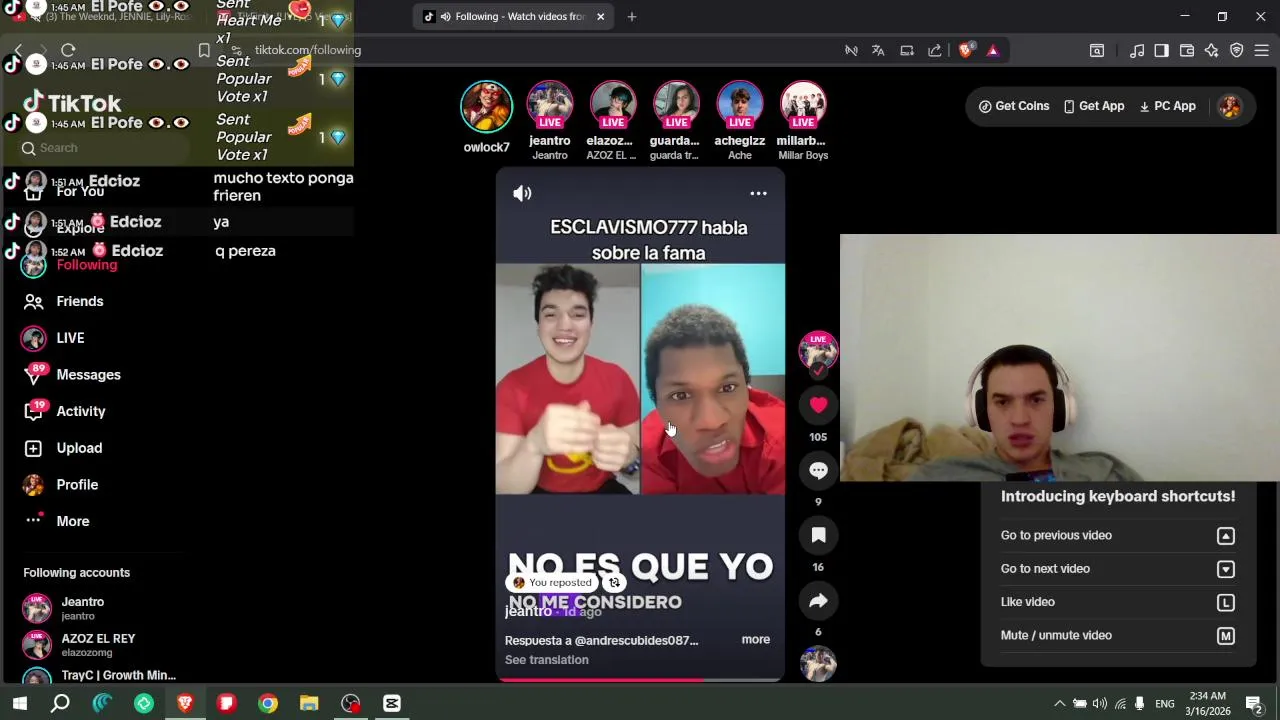Click the L key icon for Like video
The image size is (1280, 720).
point(1226,602)
